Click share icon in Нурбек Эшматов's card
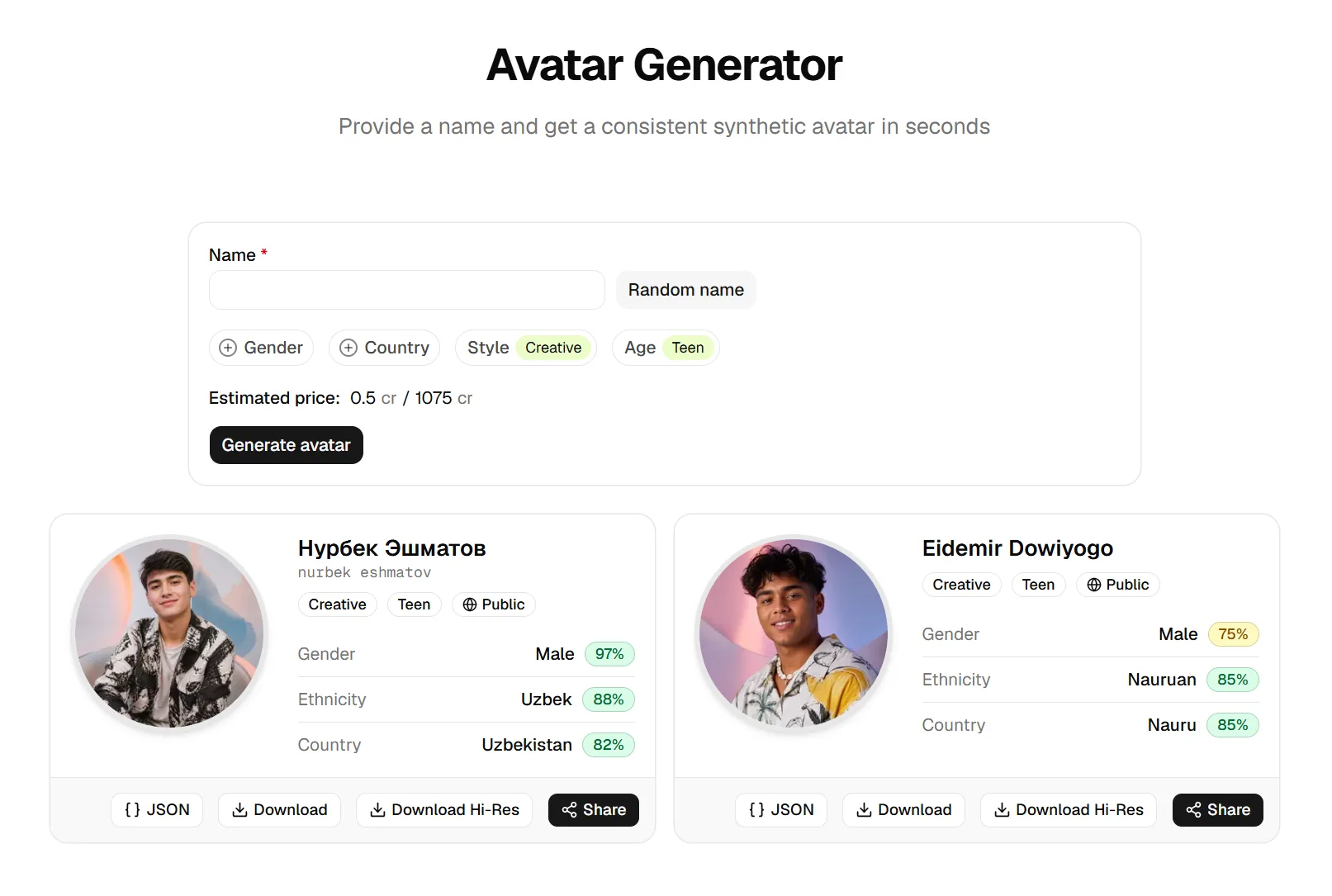The image size is (1332, 896). pyautogui.click(x=569, y=810)
